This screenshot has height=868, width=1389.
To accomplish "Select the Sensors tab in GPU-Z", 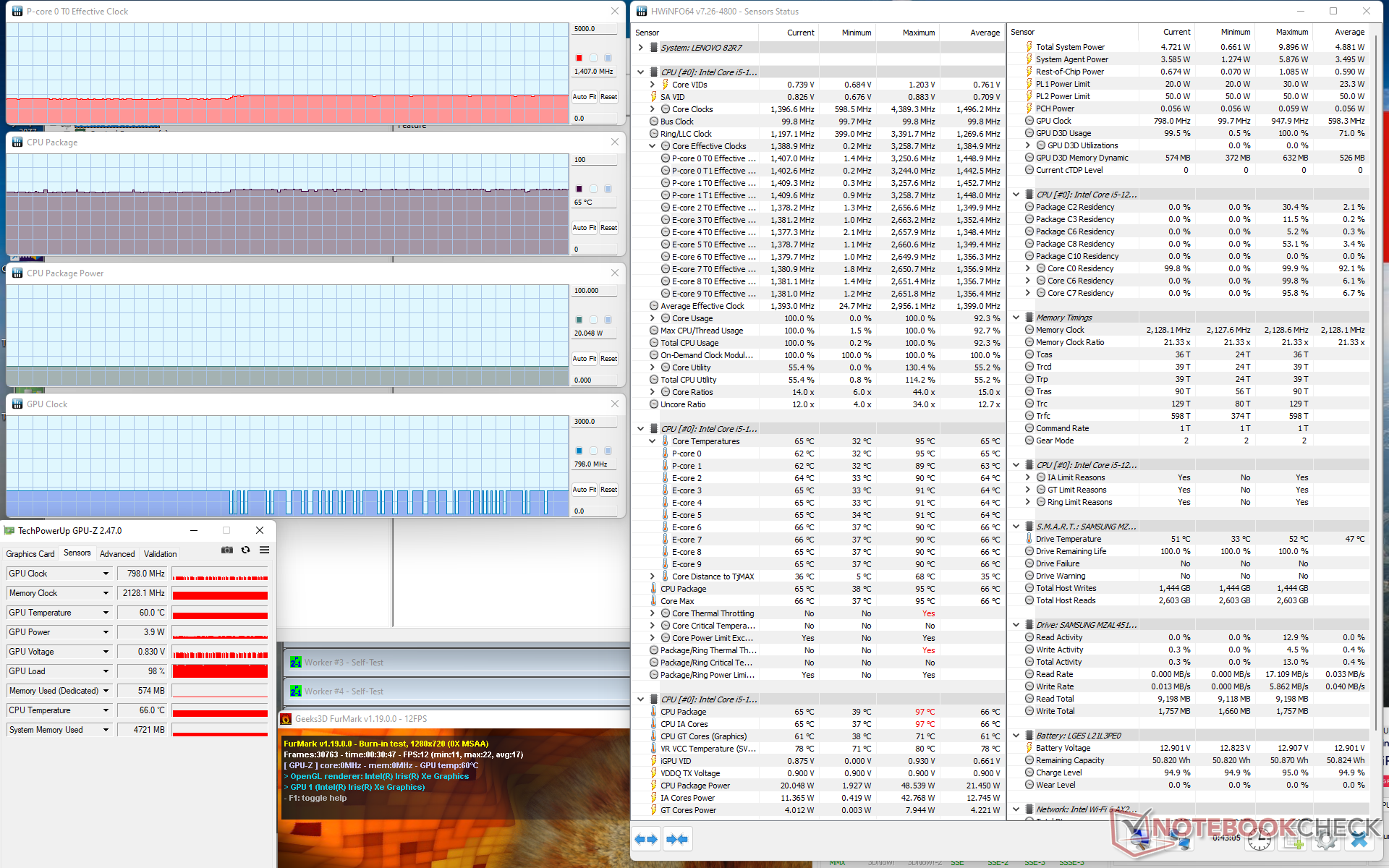I will (77, 553).
